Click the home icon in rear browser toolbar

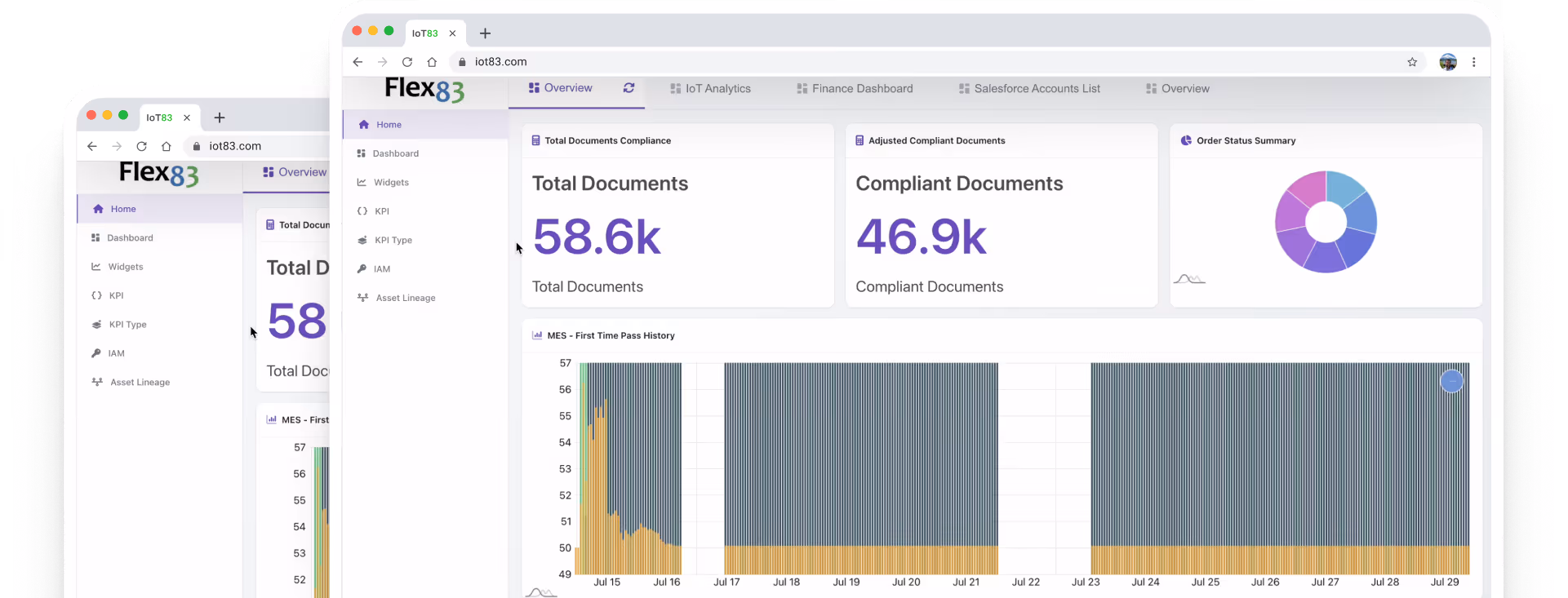tap(167, 146)
